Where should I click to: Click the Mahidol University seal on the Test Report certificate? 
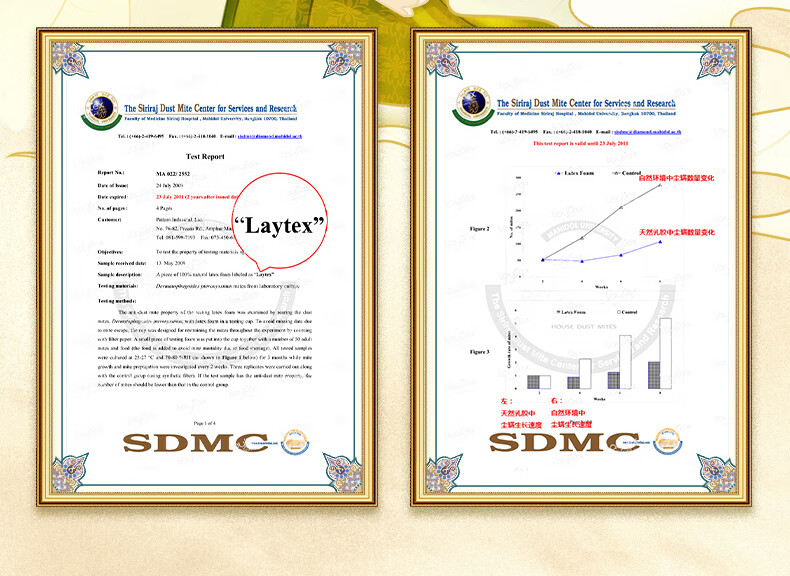click(101, 110)
